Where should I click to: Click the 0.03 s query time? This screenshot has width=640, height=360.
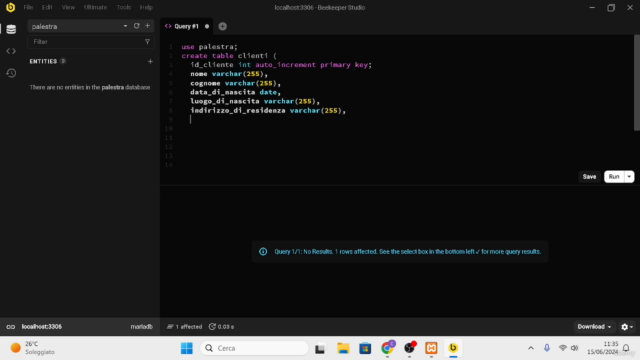click(x=226, y=327)
